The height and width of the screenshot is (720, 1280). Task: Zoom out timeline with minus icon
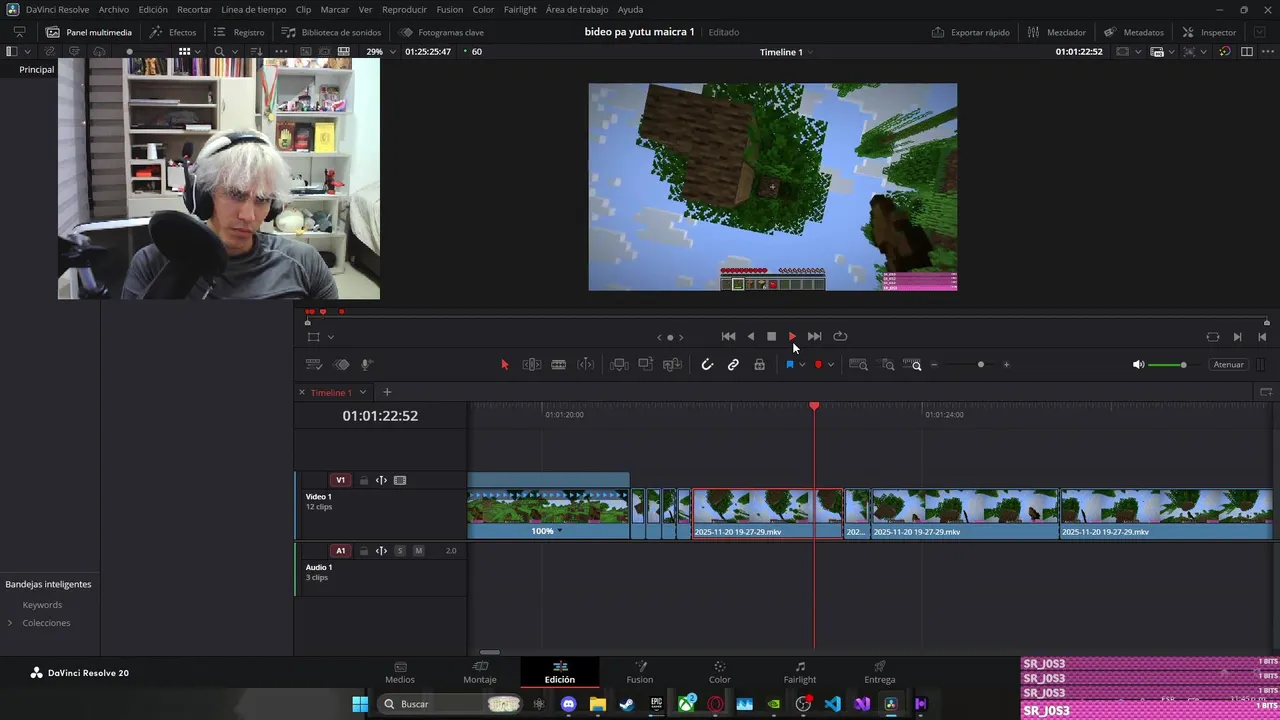[934, 365]
